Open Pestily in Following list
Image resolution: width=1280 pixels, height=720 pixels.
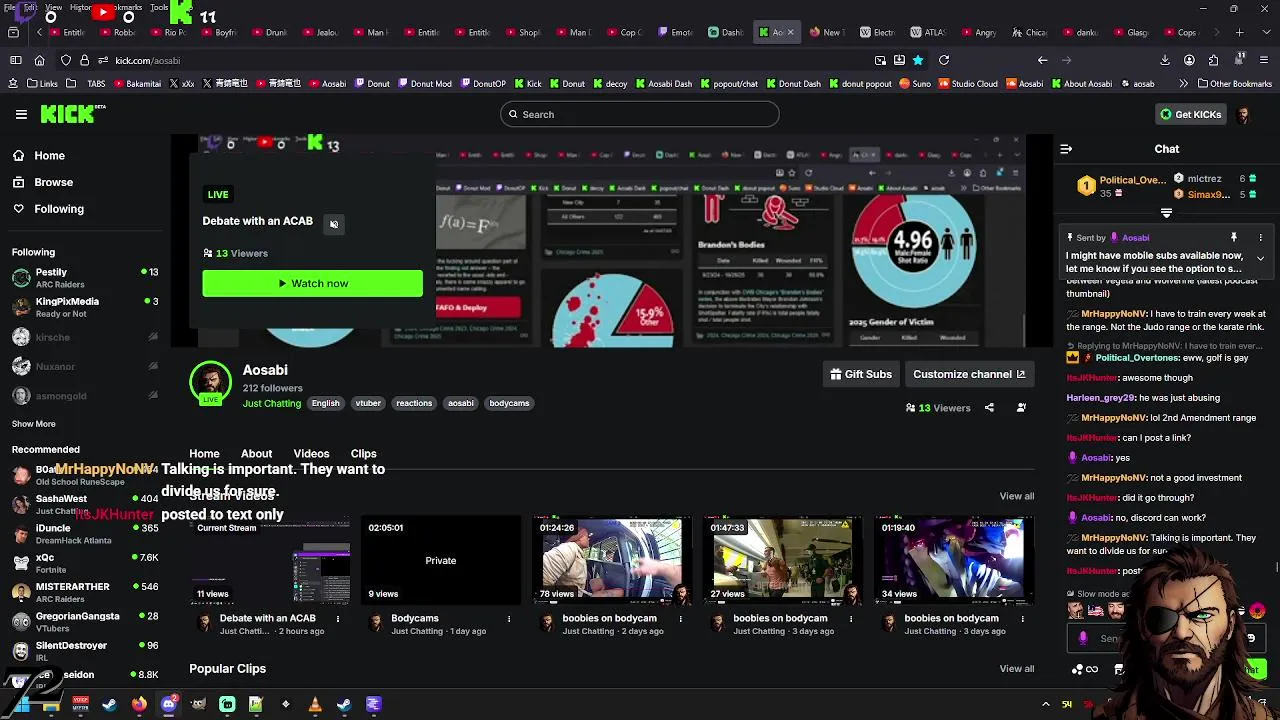point(85,277)
